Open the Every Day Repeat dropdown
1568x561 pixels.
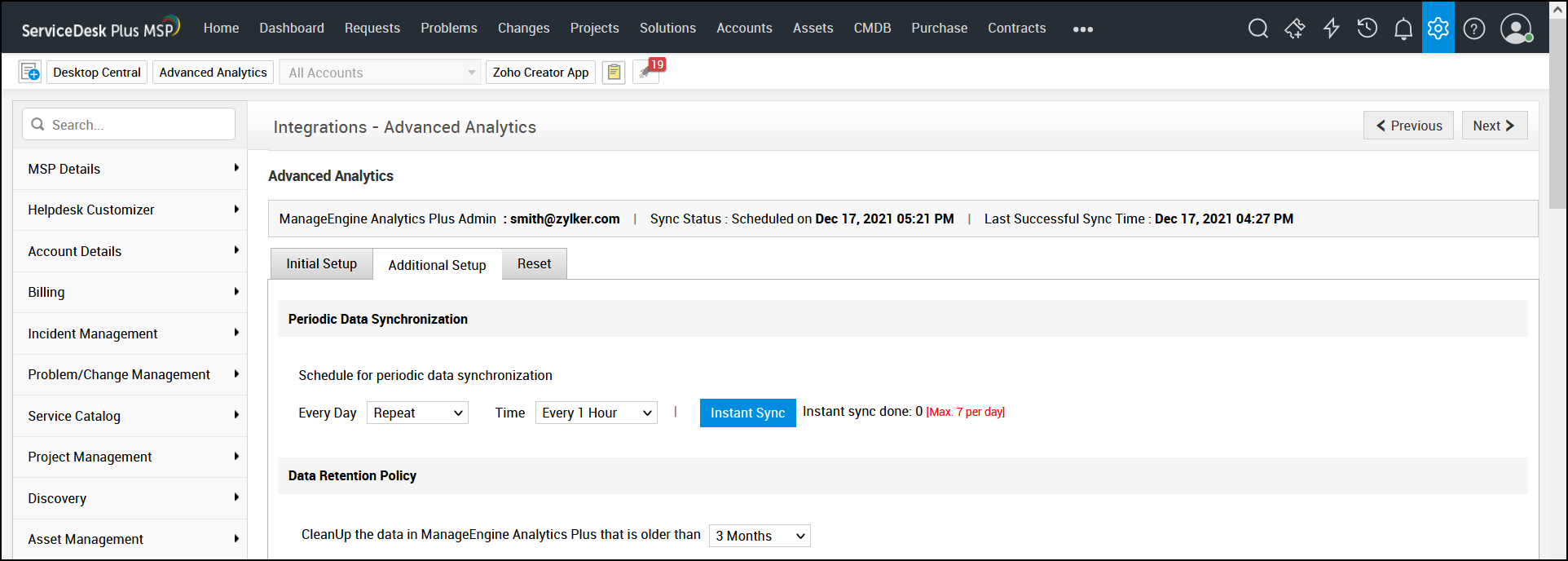click(x=417, y=413)
